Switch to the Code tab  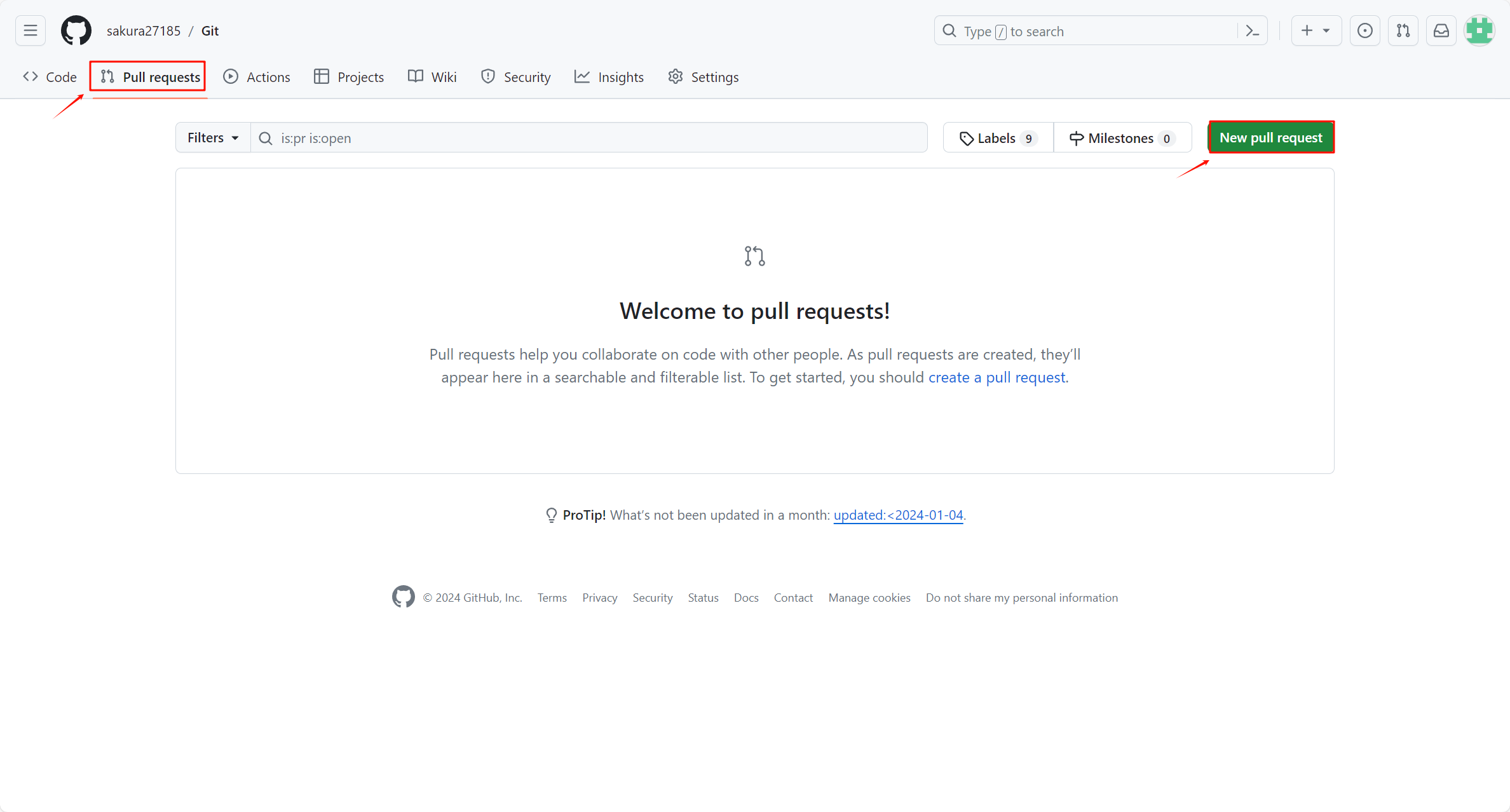(50, 77)
